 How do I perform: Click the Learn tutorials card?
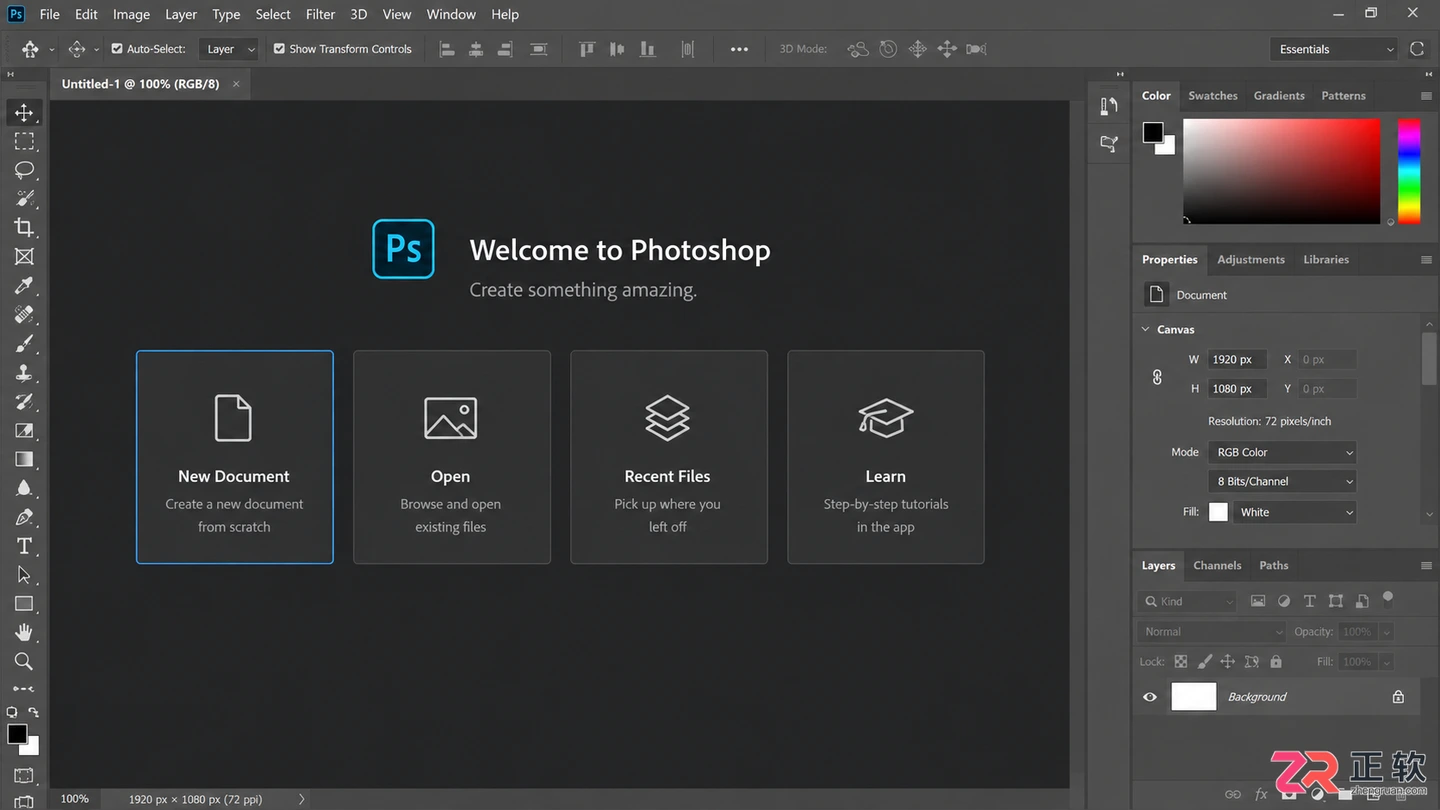pyautogui.click(x=885, y=457)
